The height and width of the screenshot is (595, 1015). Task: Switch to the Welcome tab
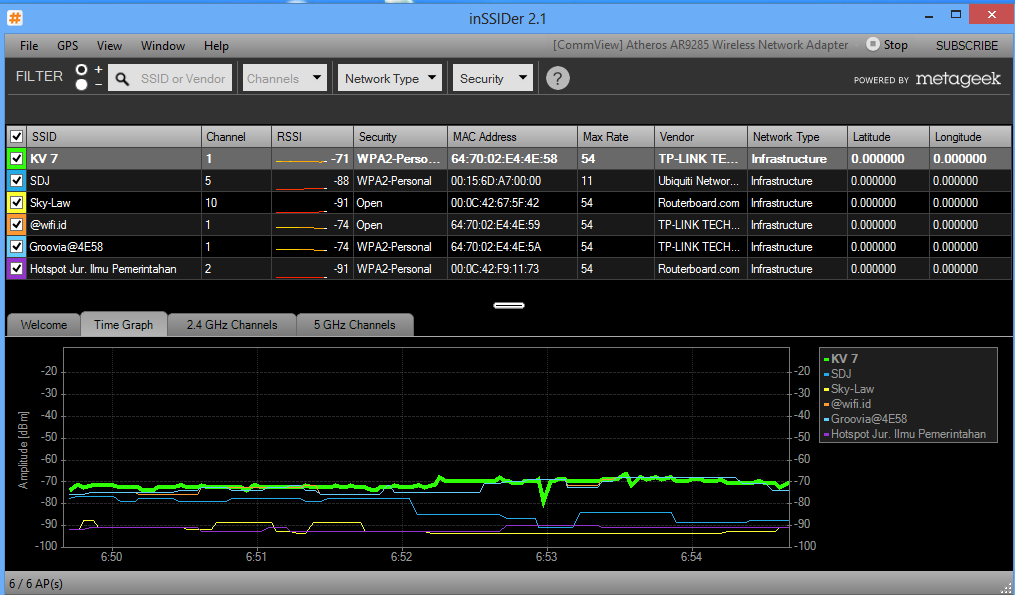(x=43, y=325)
